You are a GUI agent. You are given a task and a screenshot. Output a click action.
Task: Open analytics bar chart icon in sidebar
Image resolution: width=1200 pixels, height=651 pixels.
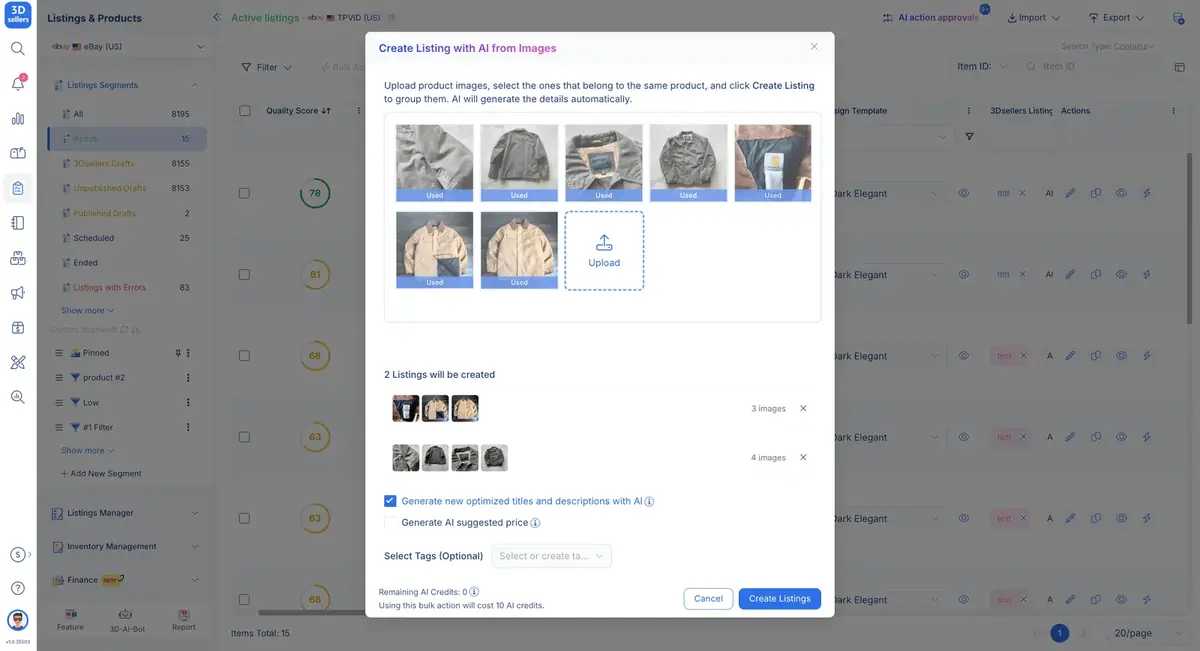(x=18, y=119)
